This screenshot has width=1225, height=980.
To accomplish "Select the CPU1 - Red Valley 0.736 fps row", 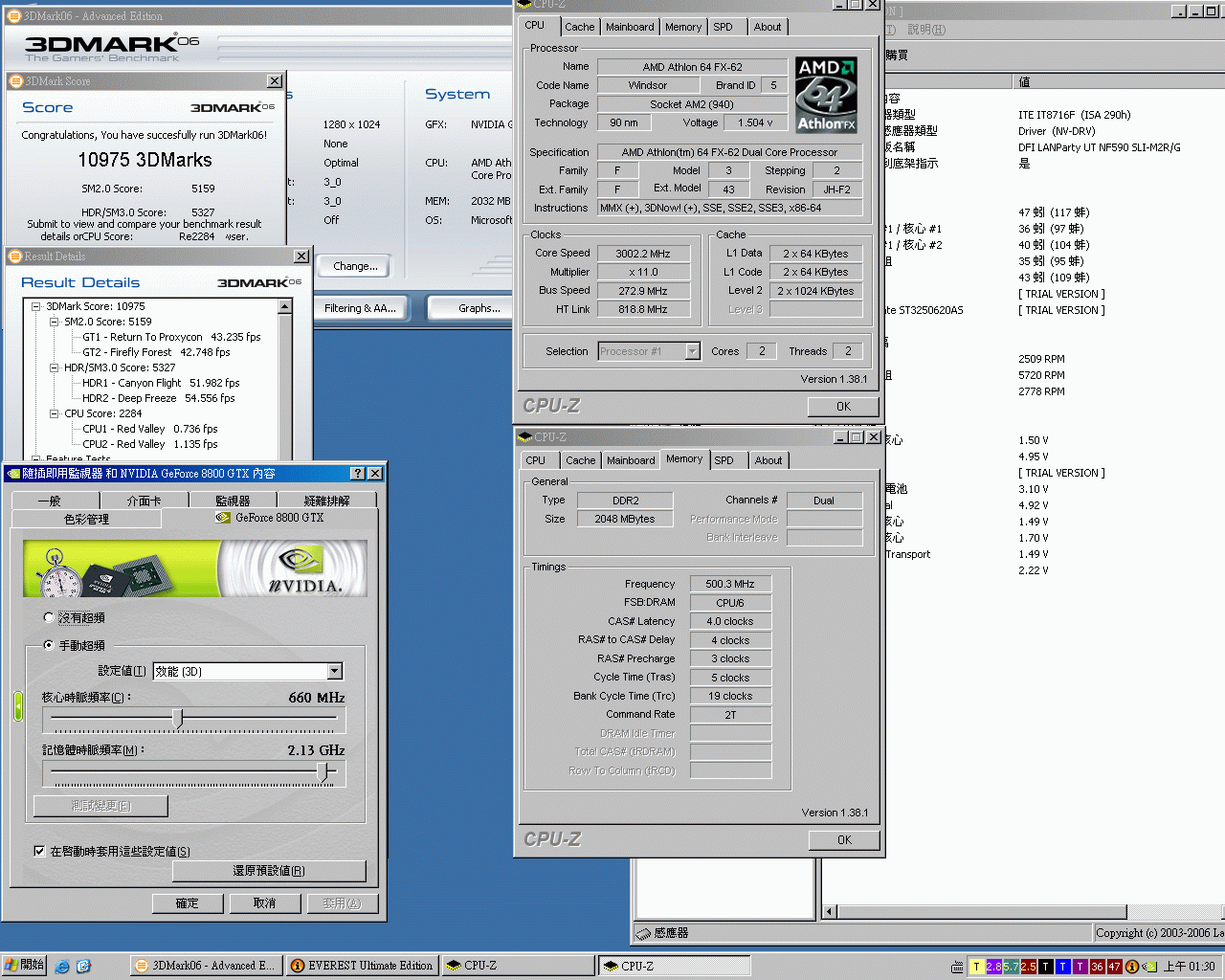I will 150,429.
